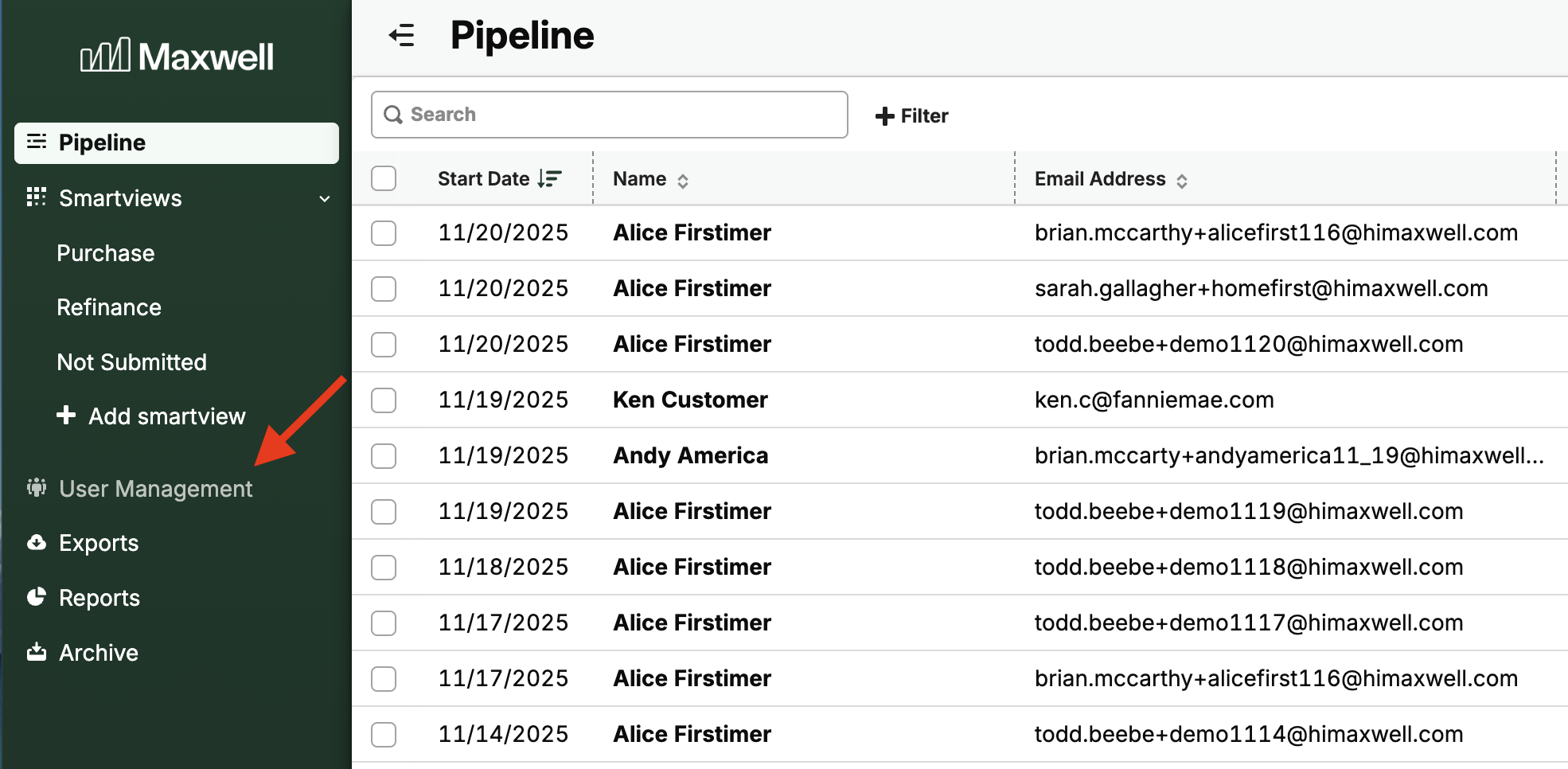
Task: Open the Purchase smartview
Action: click(106, 253)
